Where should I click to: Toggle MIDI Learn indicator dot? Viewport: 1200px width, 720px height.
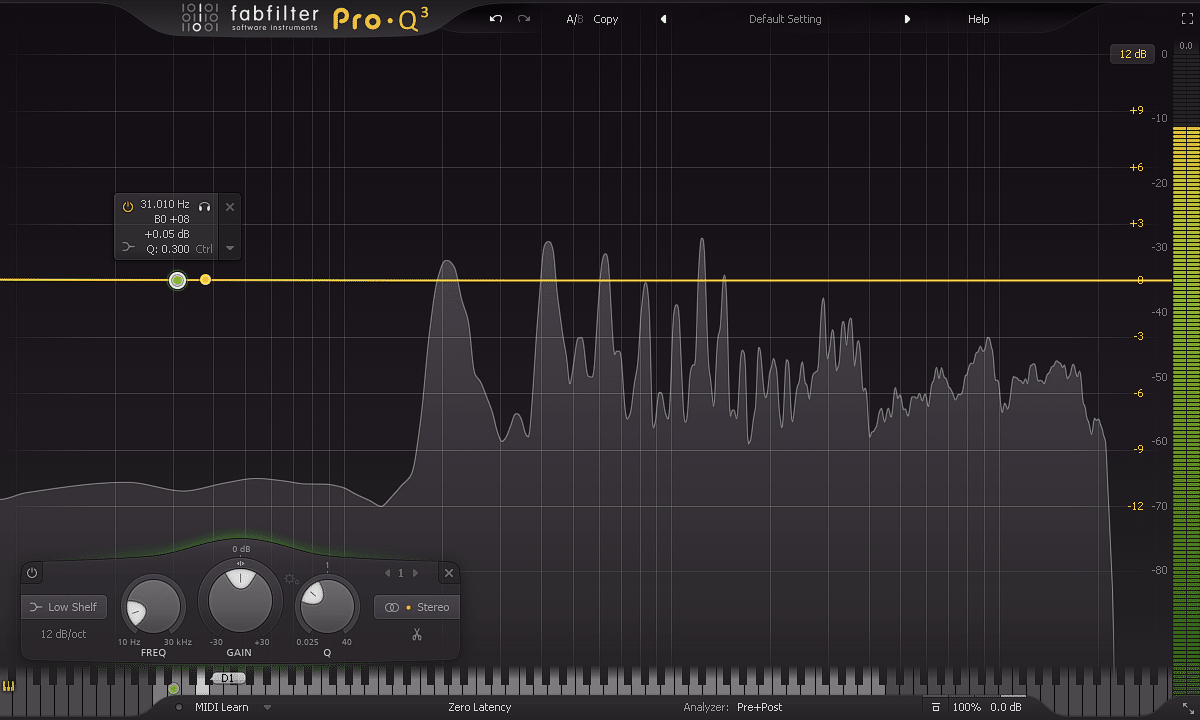coord(178,708)
